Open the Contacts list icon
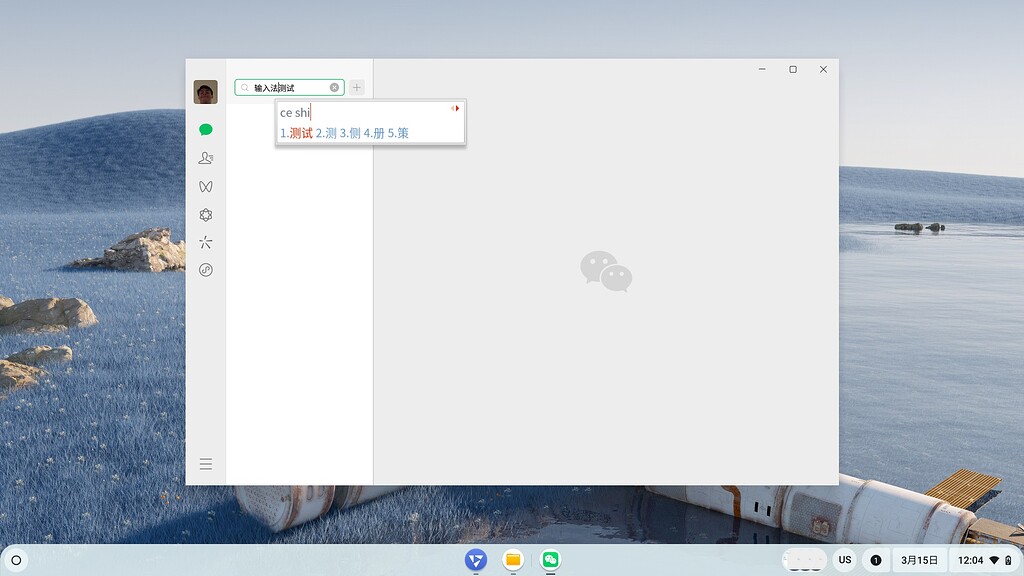The width and height of the screenshot is (1024, 576). [x=205, y=157]
